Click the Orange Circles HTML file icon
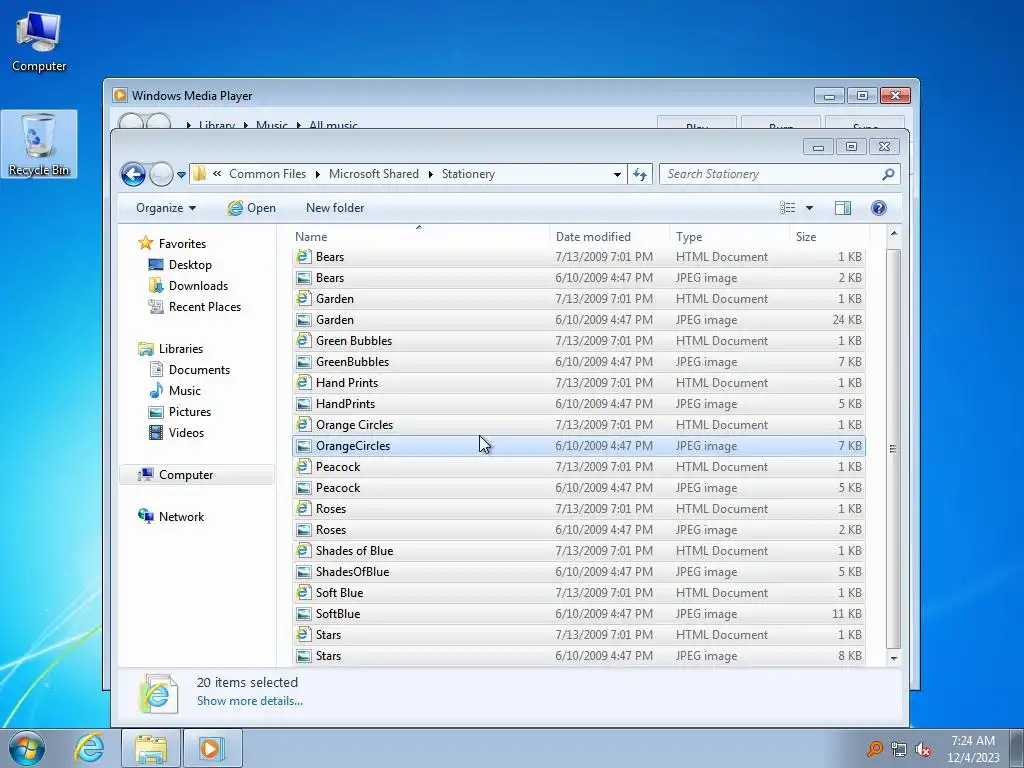 303,424
